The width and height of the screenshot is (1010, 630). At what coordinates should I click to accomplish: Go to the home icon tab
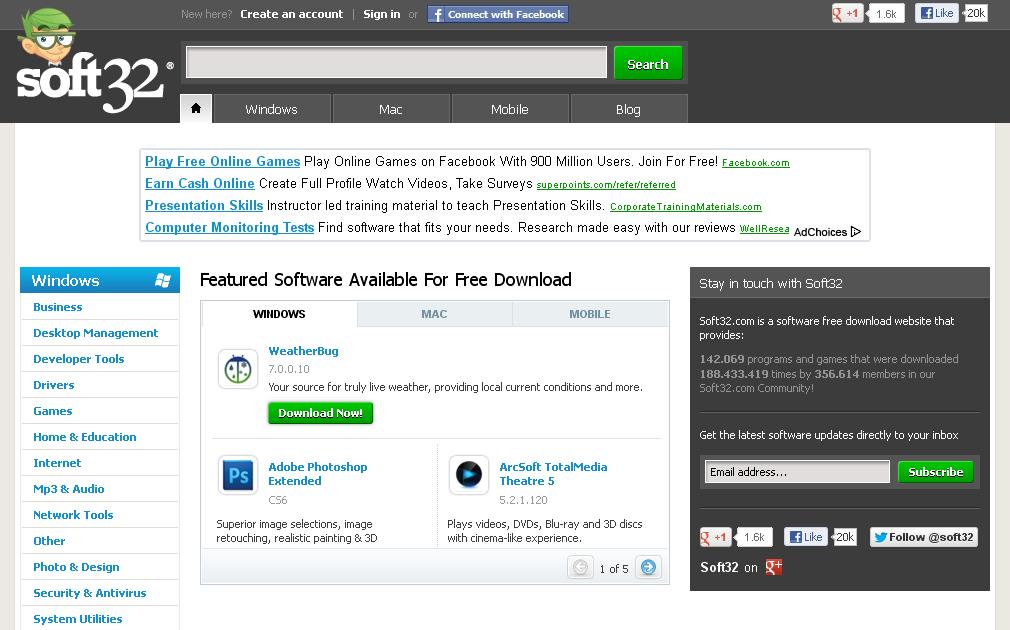pos(196,108)
